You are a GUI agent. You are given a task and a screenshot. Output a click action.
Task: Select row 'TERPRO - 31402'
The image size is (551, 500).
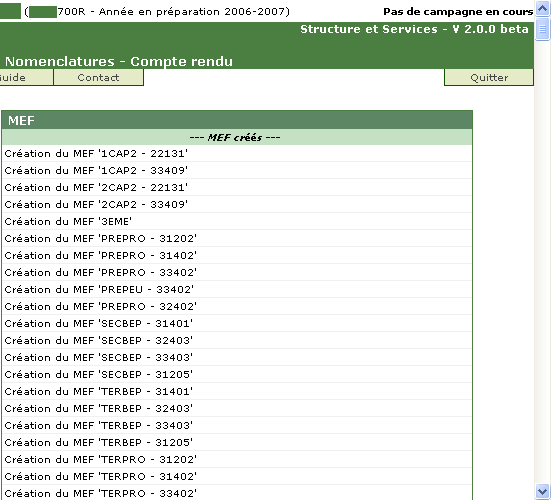tap(237, 476)
